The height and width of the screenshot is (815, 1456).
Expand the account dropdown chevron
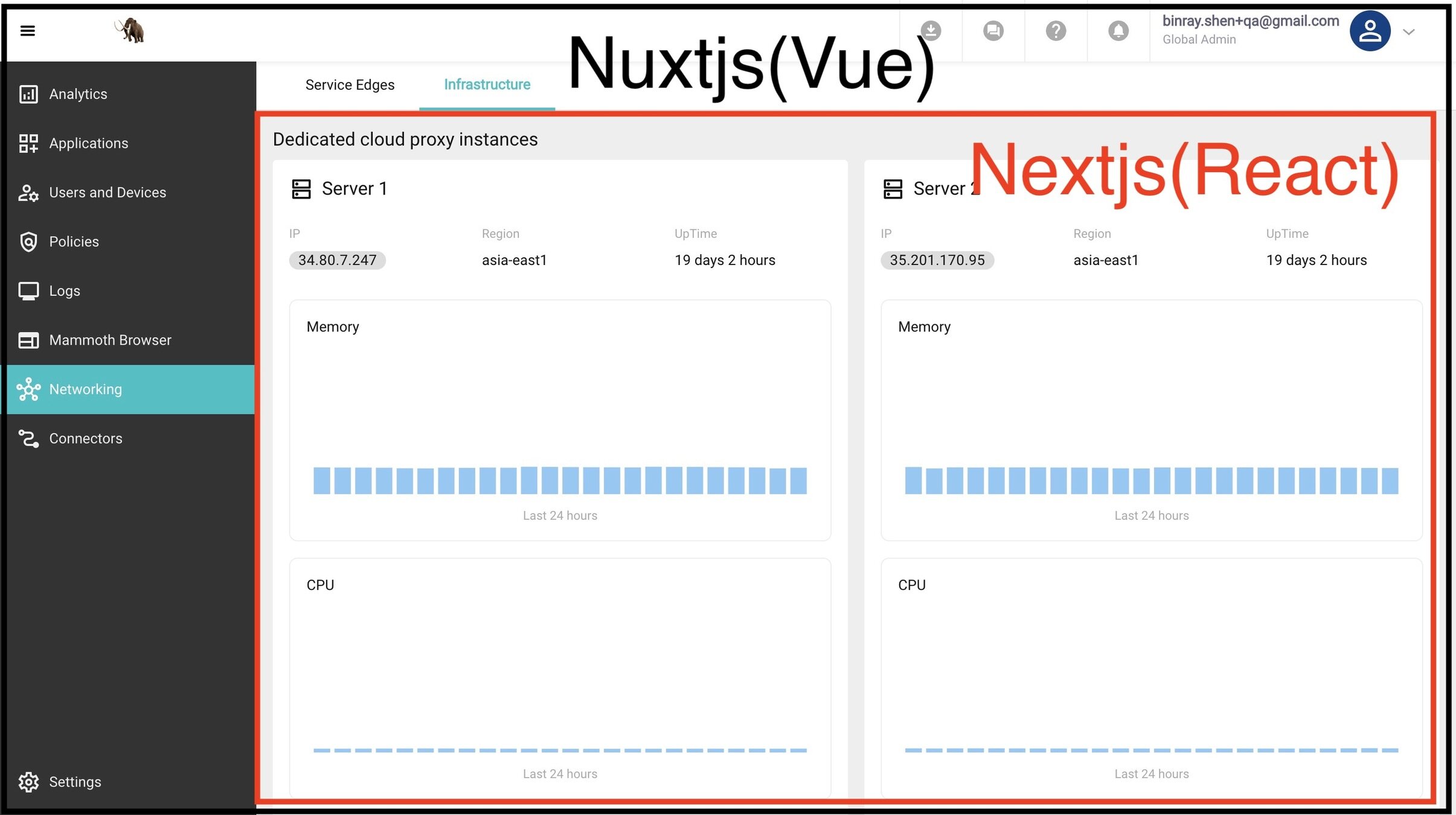coord(1409,32)
